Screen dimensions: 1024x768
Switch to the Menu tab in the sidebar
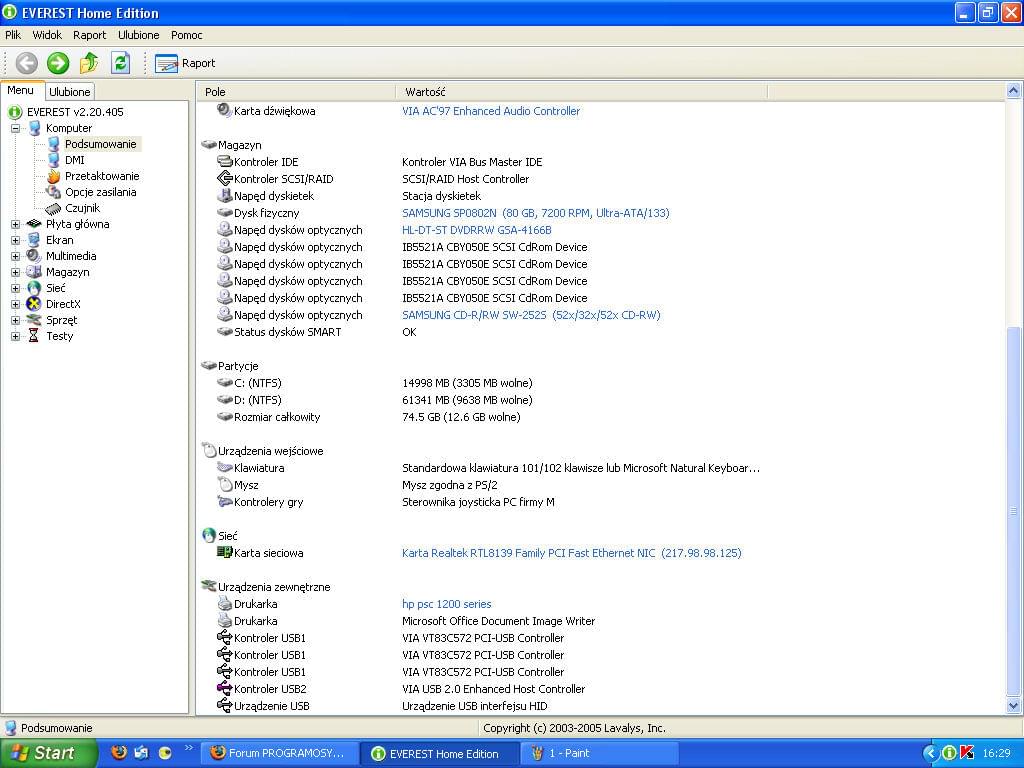21,91
